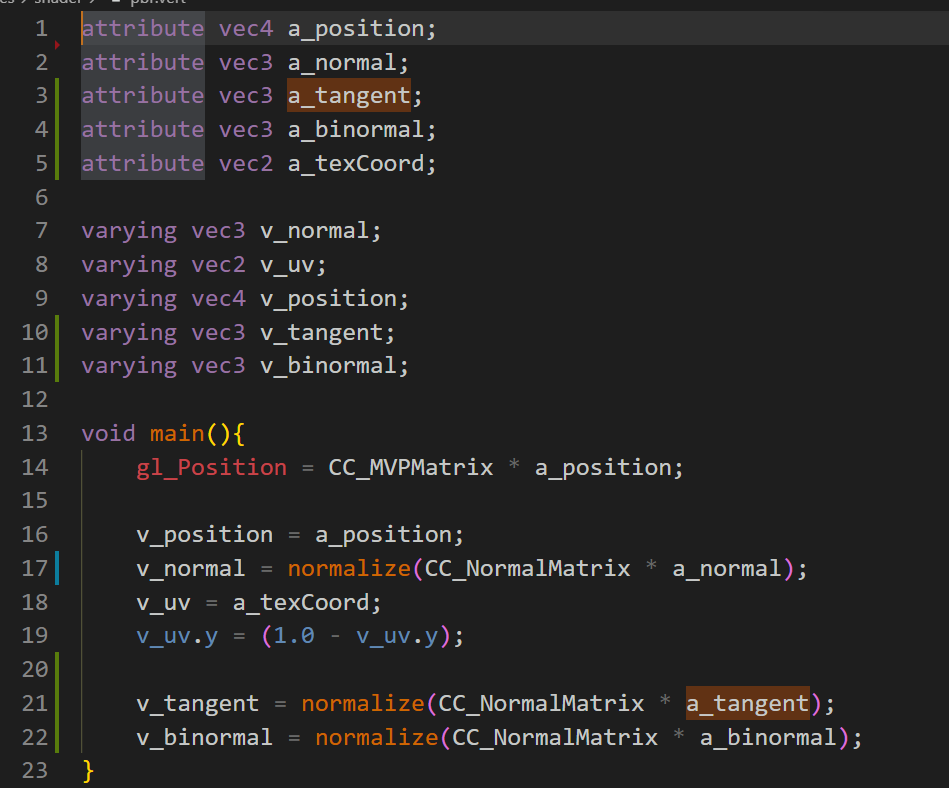Click "a_normal" on line 2

342,63
